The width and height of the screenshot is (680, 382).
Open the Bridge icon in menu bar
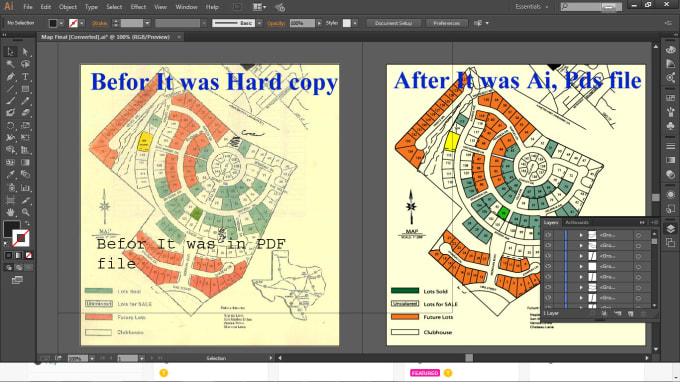coord(237,7)
